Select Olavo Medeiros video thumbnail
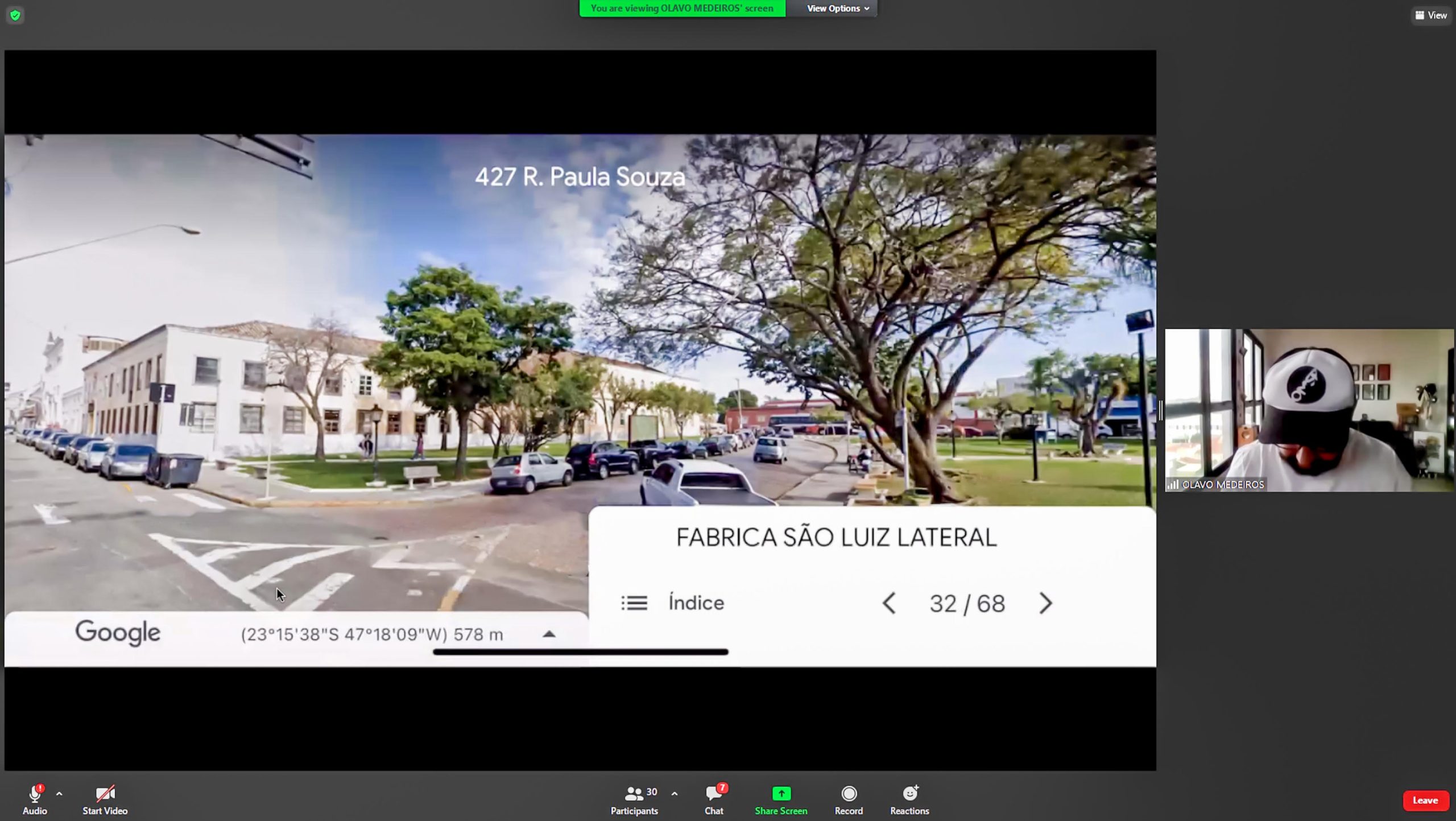 pos(1309,410)
